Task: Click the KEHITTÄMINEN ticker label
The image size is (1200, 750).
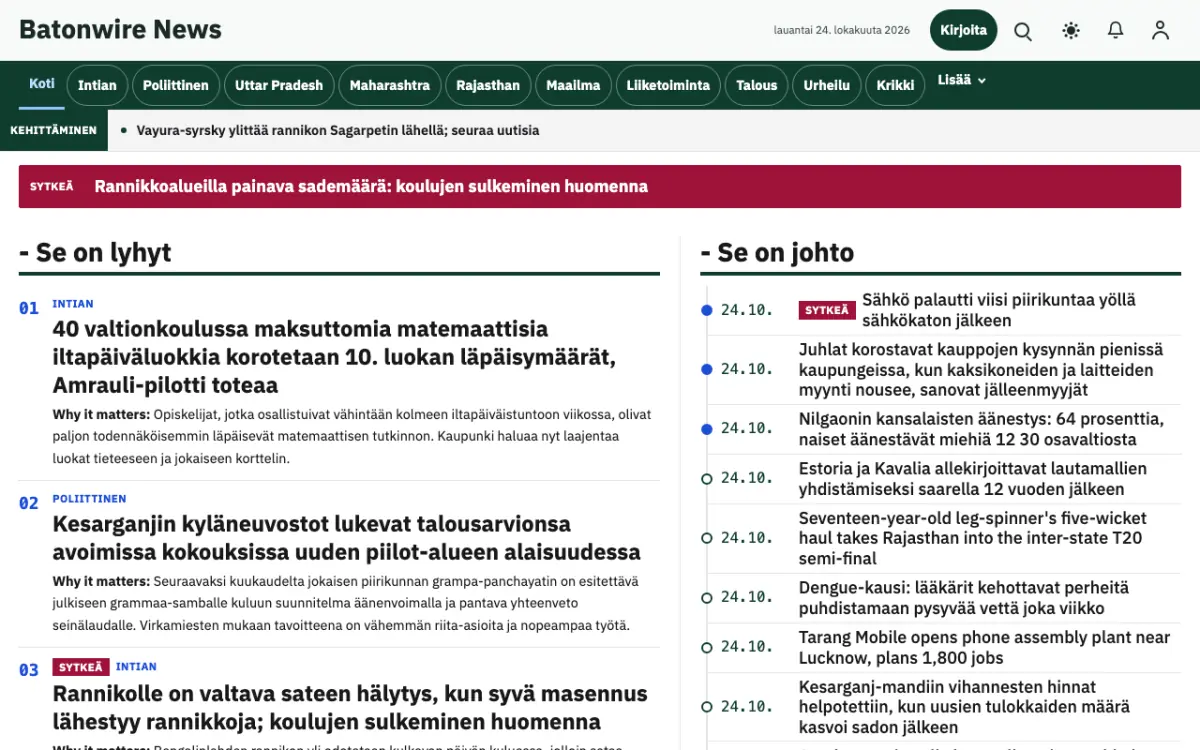Action: 54,130
